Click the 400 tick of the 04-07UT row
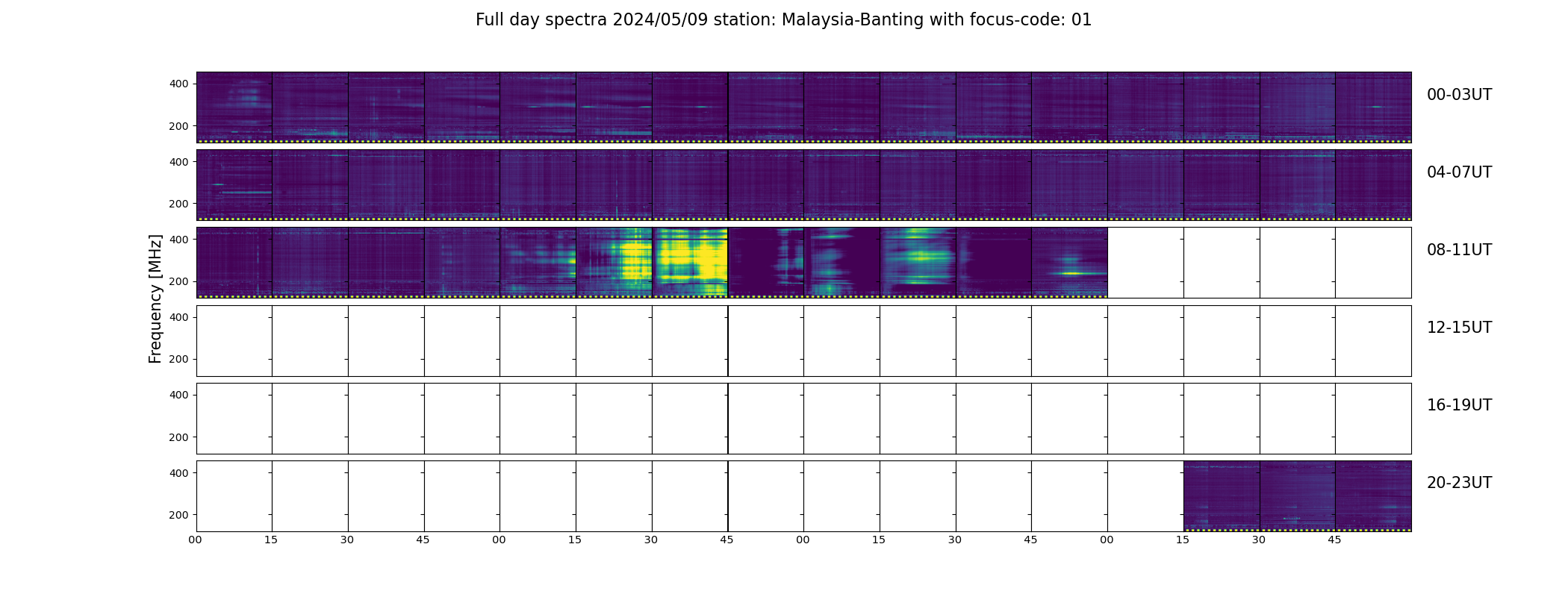This screenshot has width=1568, height=597. pyautogui.click(x=179, y=162)
